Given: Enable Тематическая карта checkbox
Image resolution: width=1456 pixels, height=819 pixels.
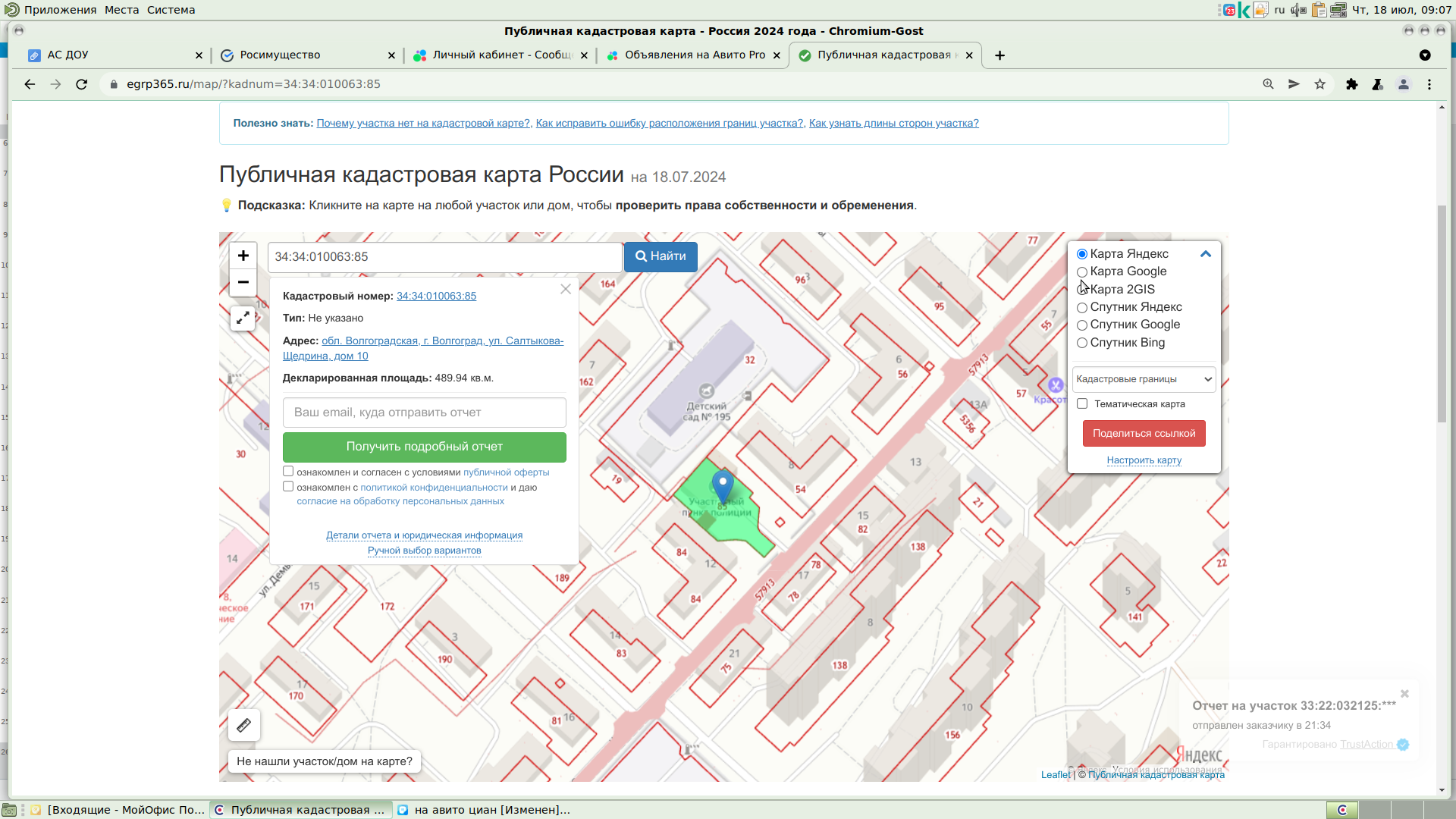Looking at the screenshot, I should [x=1082, y=403].
